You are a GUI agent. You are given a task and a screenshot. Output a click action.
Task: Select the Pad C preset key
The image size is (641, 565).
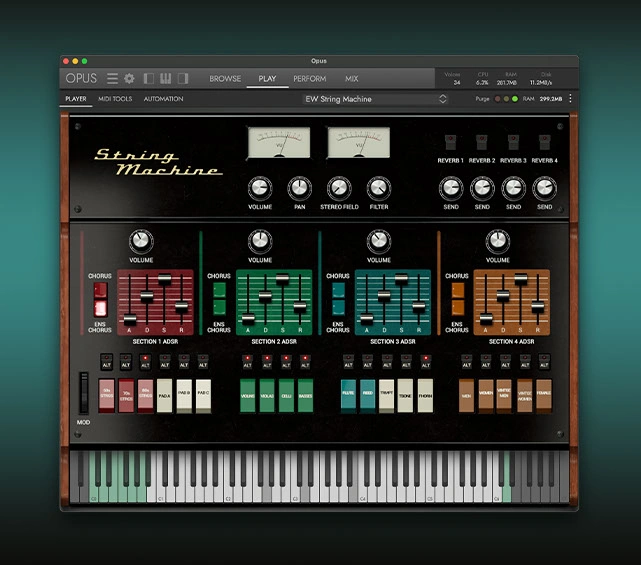coord(203,395)
